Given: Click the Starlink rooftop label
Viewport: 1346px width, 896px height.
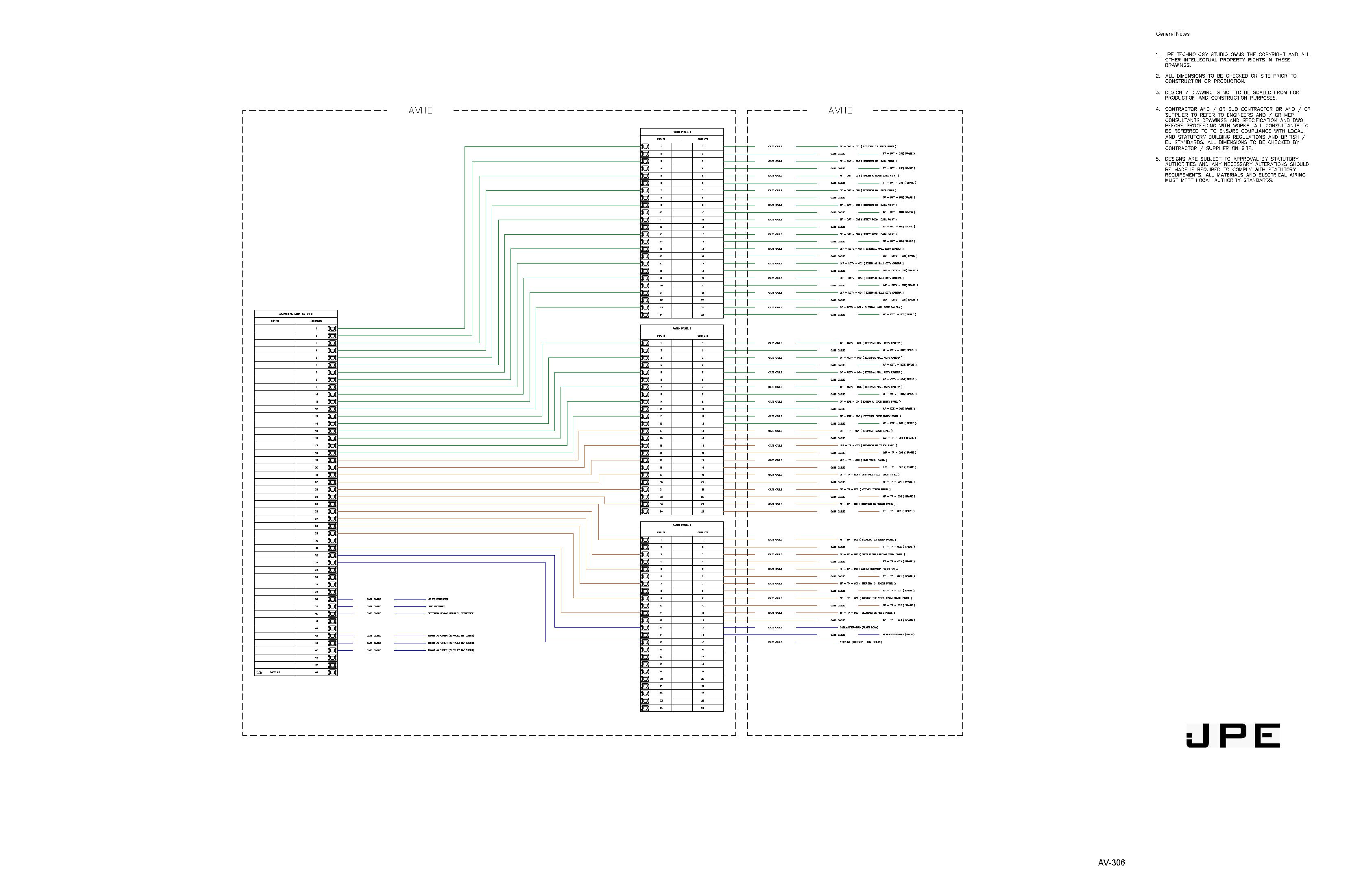Looking at the screenshot, I should pyautogui.click(x=860, y=642).
